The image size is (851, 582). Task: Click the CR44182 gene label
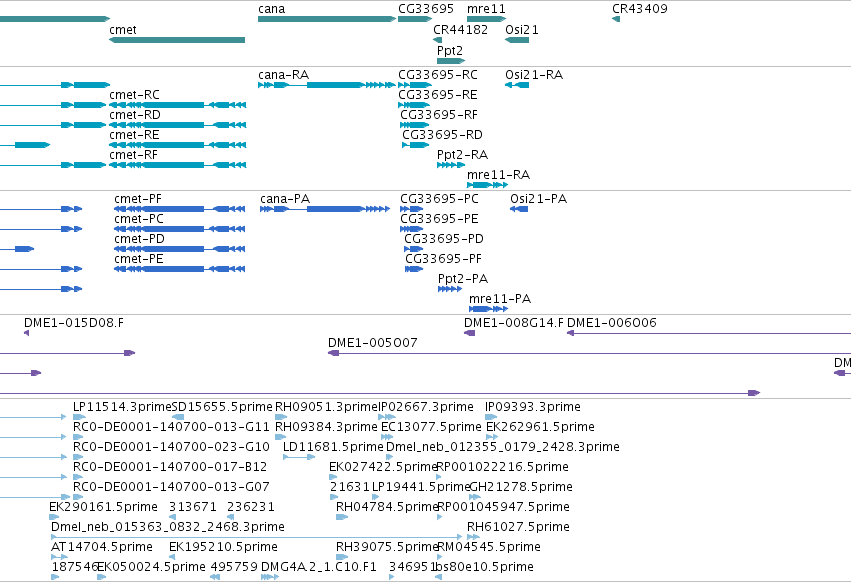coord(460,30)
